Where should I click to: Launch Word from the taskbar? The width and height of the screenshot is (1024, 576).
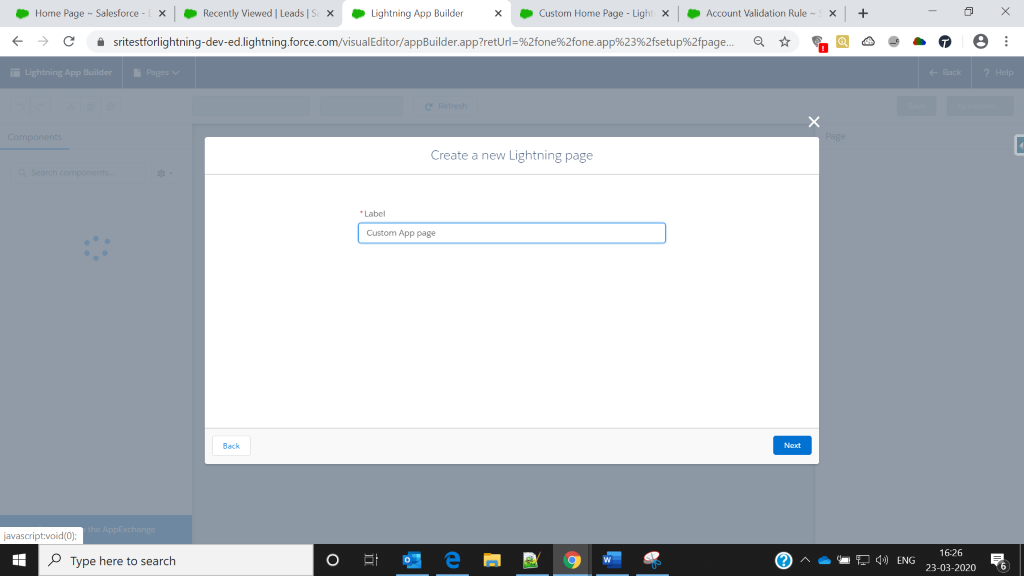pyautogui.click(x=611, y=560)
